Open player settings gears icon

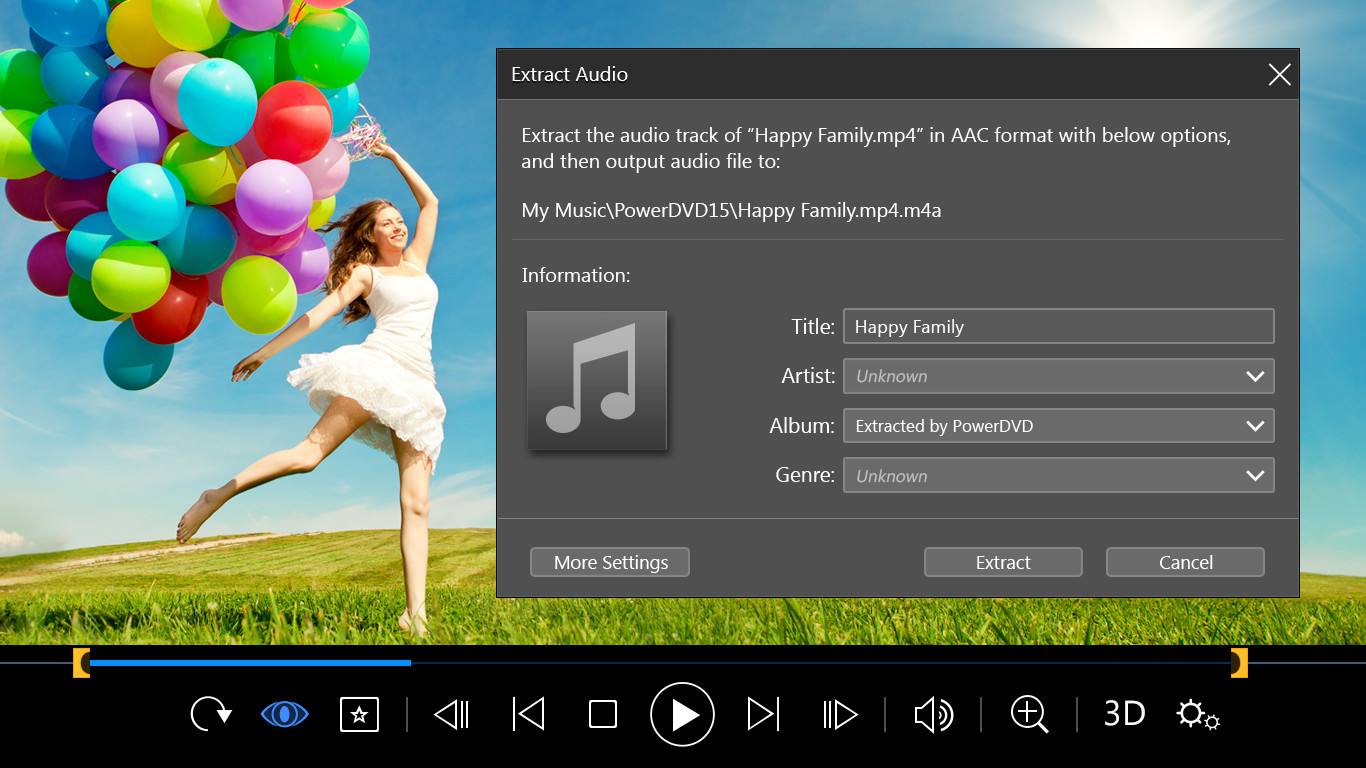[1197, 714]
